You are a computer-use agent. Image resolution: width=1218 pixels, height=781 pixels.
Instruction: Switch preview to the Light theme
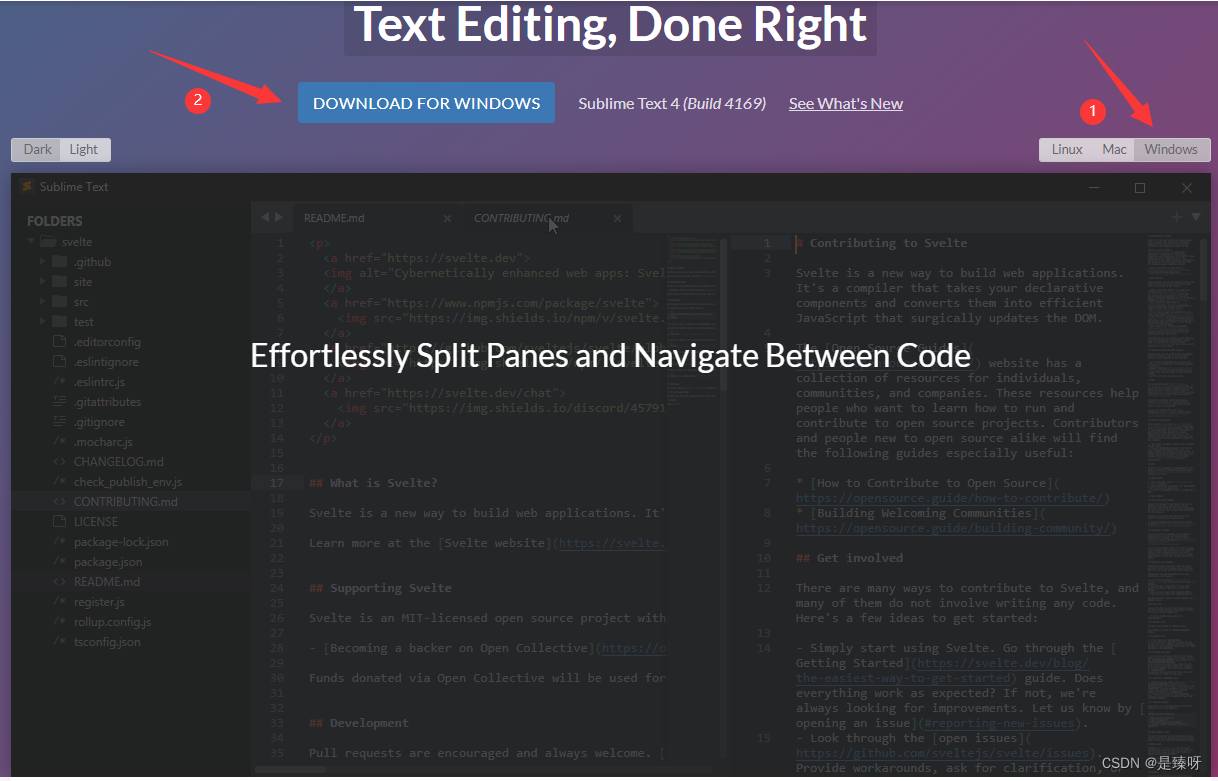[x=84, y=149]
